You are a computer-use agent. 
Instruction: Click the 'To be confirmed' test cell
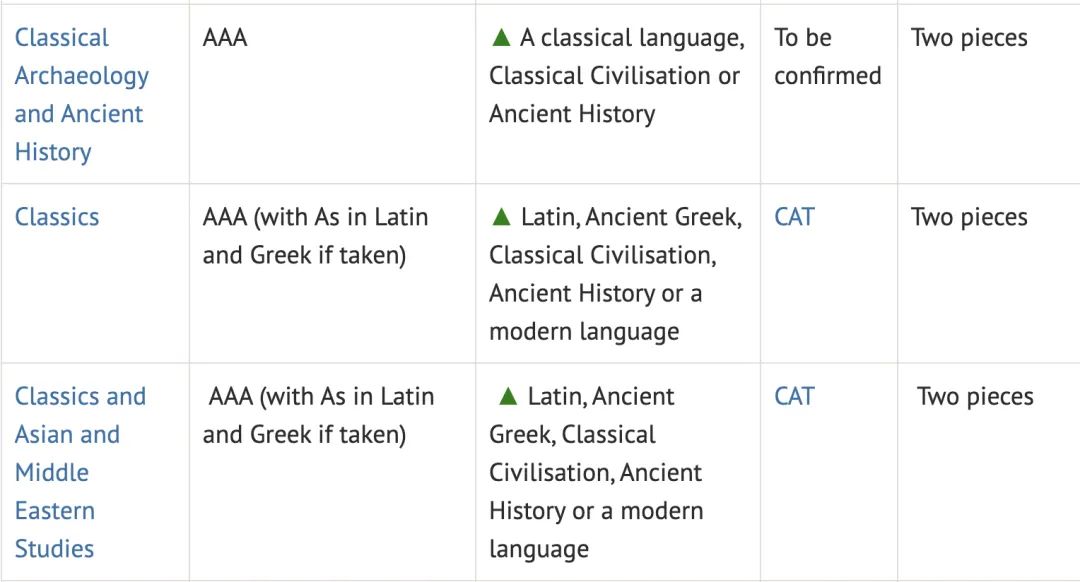coord(828,56)
